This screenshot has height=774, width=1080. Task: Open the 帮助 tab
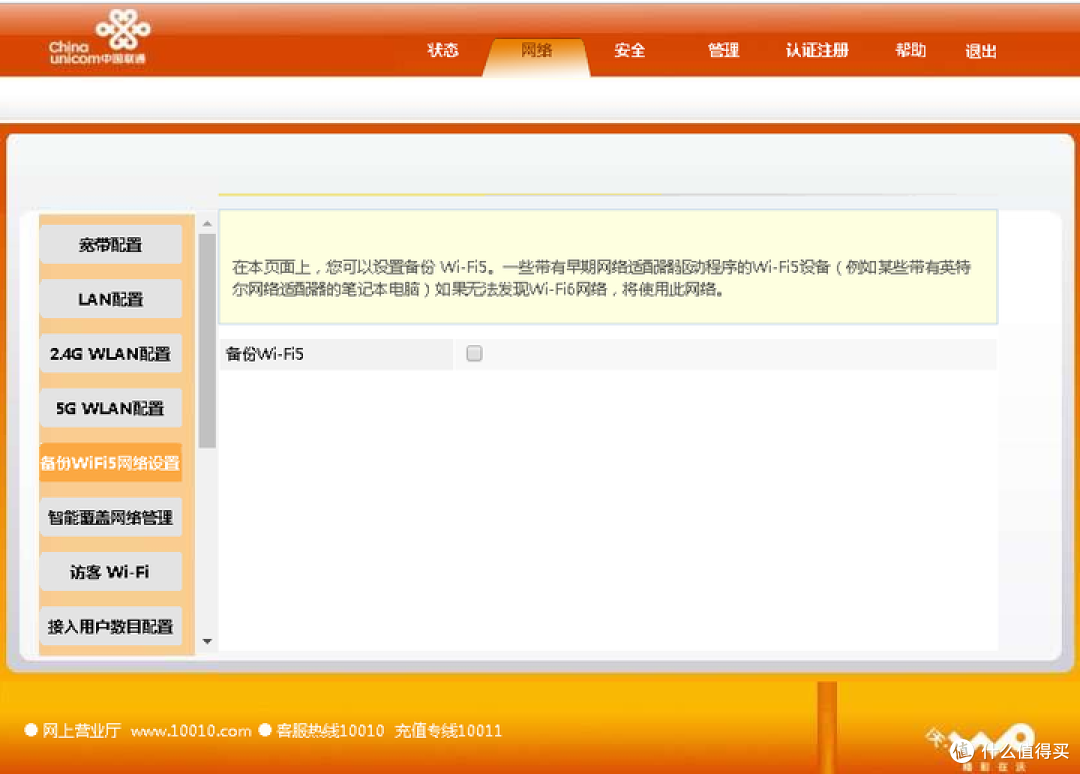pos(910,50)
